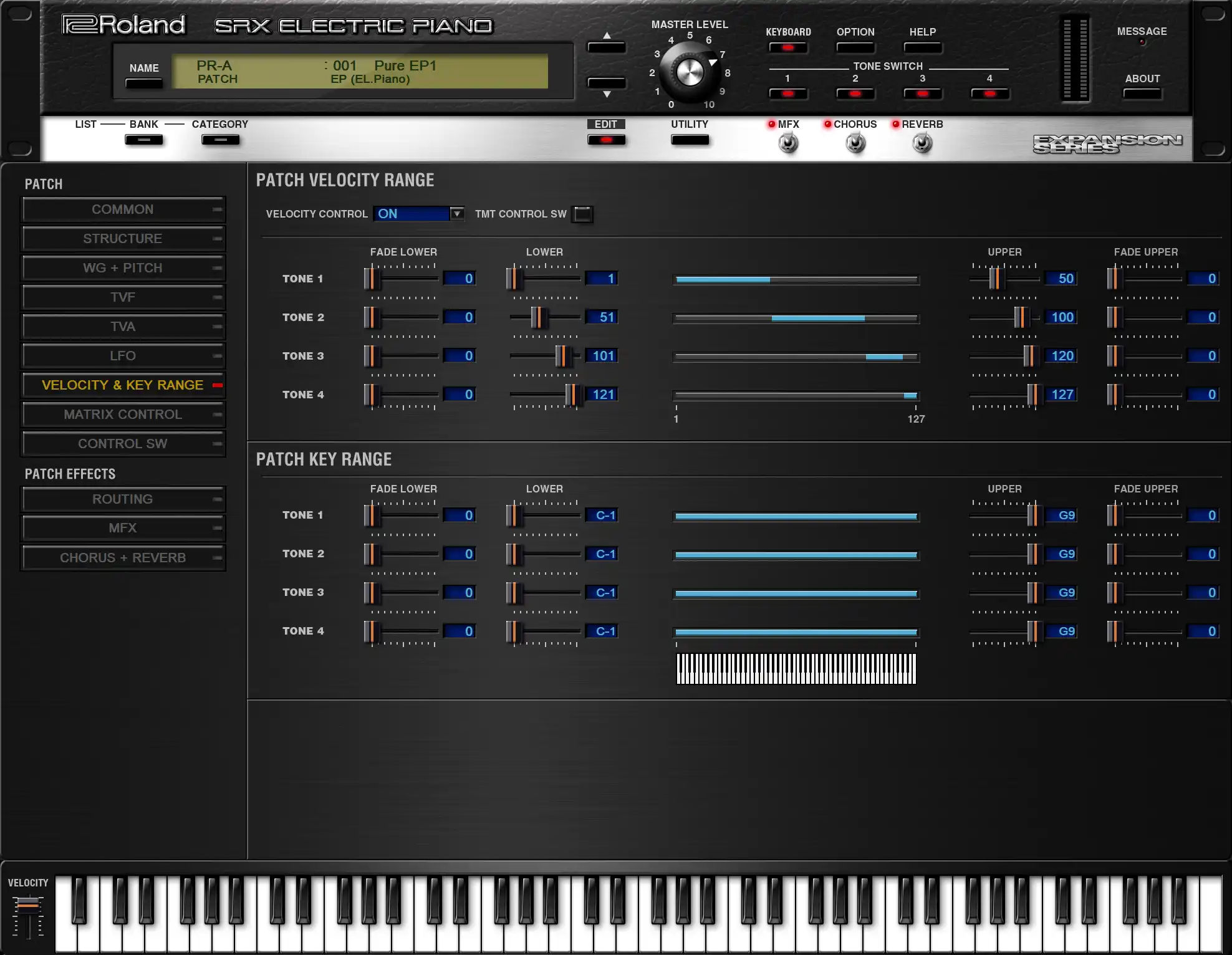Toggle the Chorus switch
Viewport: 1232px width, 955px height.
[855, 143]
